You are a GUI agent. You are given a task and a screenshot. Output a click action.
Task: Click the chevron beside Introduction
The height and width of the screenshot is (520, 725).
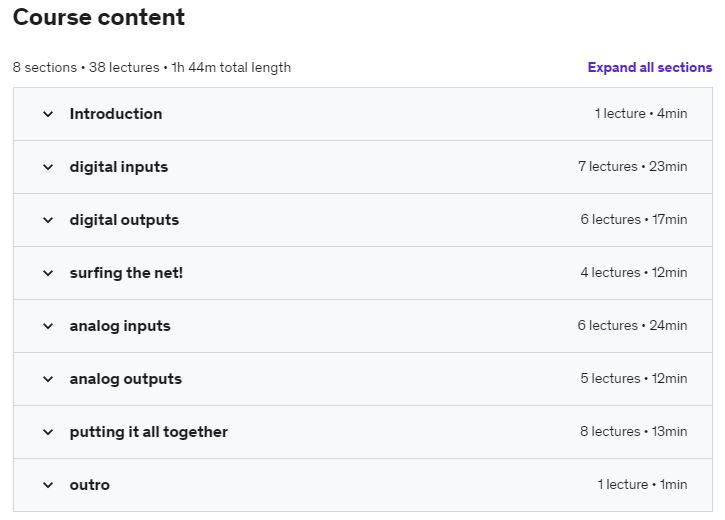pos(48,114)
